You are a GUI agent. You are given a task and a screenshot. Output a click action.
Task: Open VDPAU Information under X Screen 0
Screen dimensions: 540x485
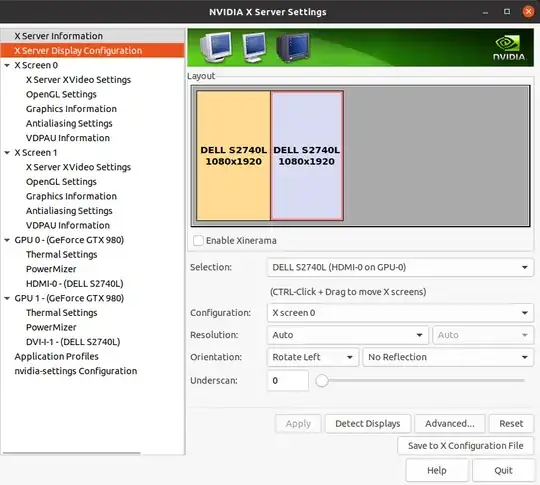tap(68, 138)
